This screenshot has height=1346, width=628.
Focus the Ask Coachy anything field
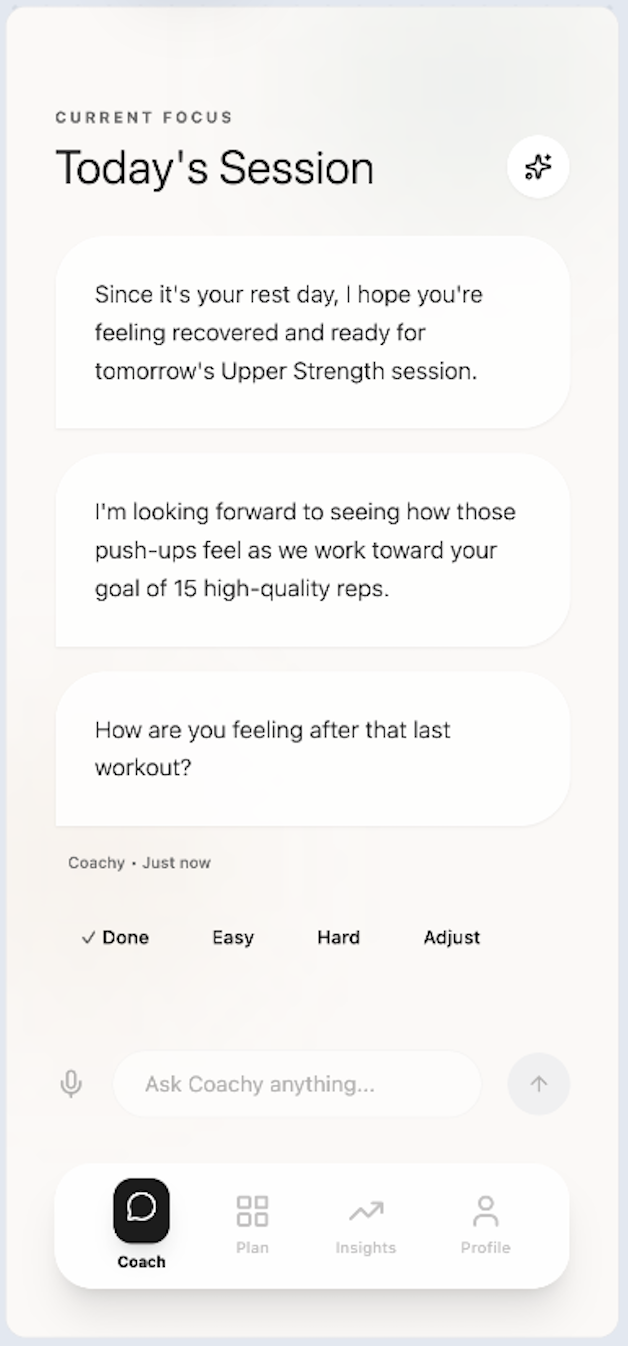297,1084
